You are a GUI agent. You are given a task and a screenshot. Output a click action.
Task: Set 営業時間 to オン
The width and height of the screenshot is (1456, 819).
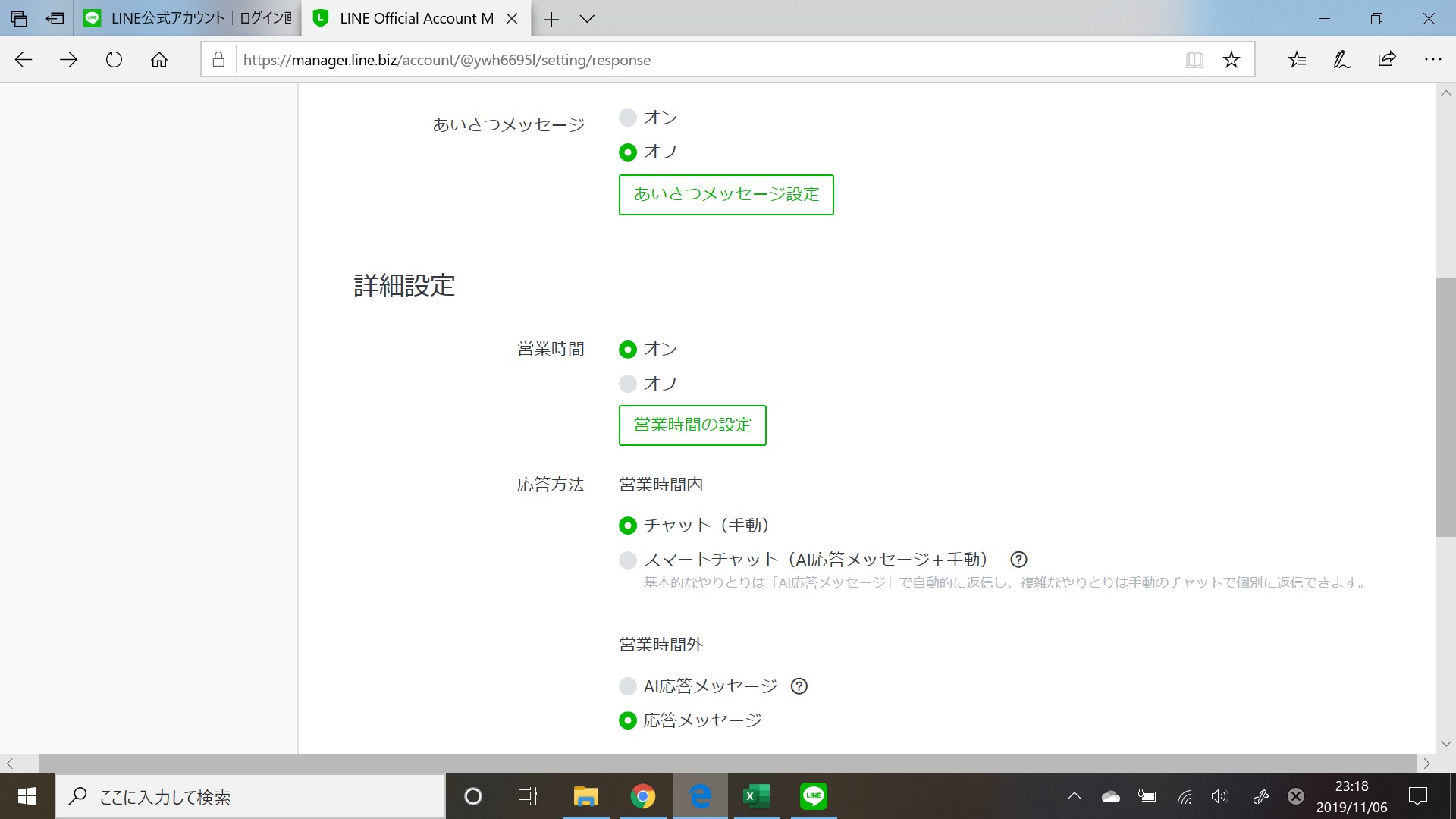(628, 350)
